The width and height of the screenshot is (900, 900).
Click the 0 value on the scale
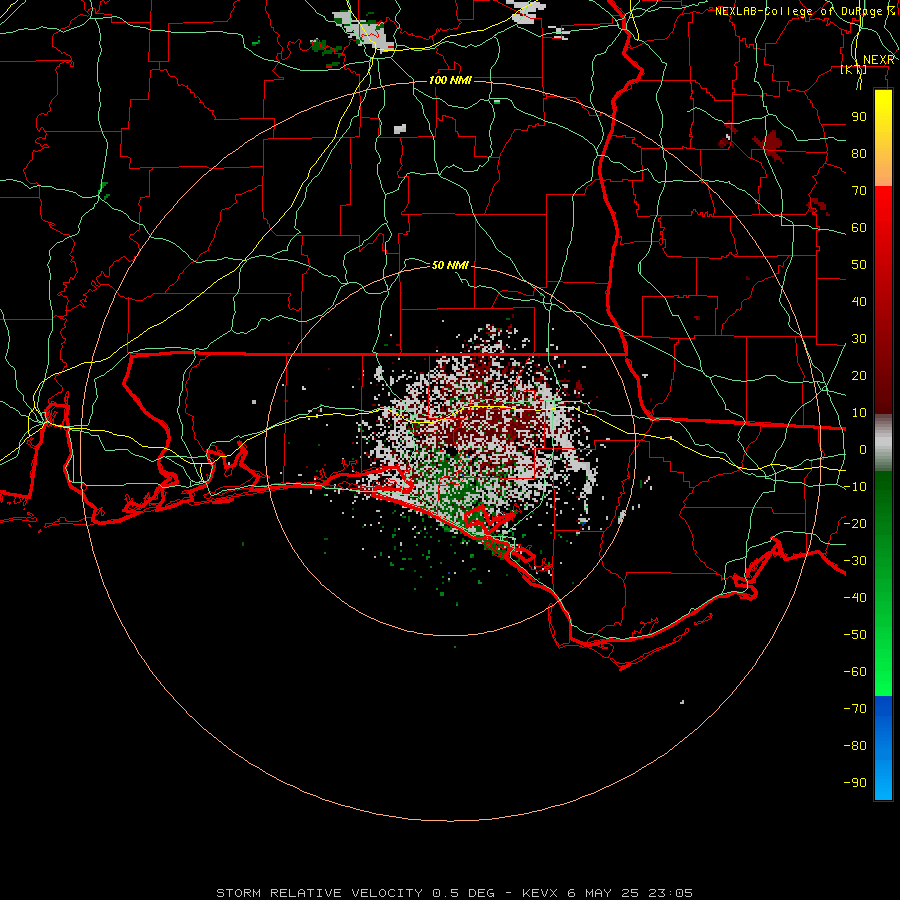pyautogui.click(x=863, y=450)
